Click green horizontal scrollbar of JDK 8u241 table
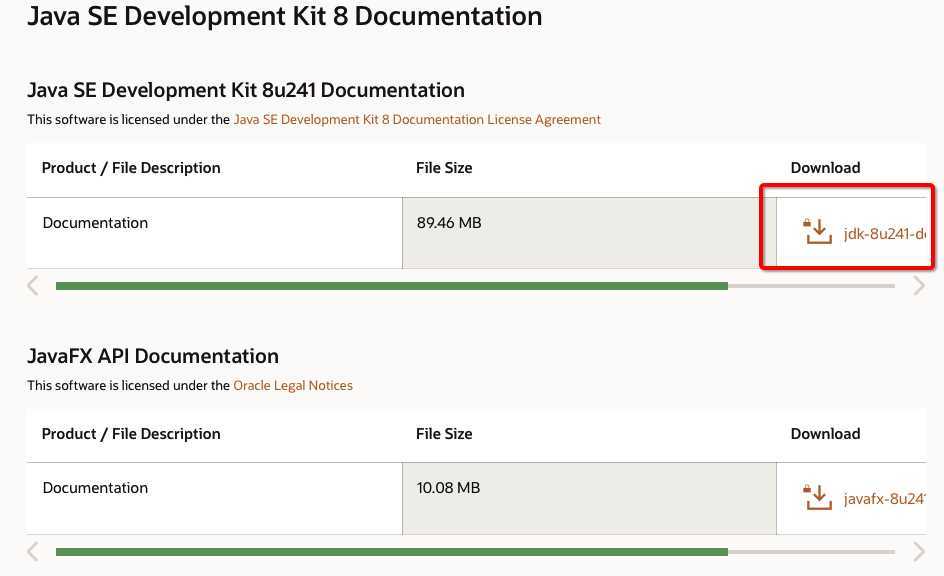The image size is (944, 576). coord(391,286)
